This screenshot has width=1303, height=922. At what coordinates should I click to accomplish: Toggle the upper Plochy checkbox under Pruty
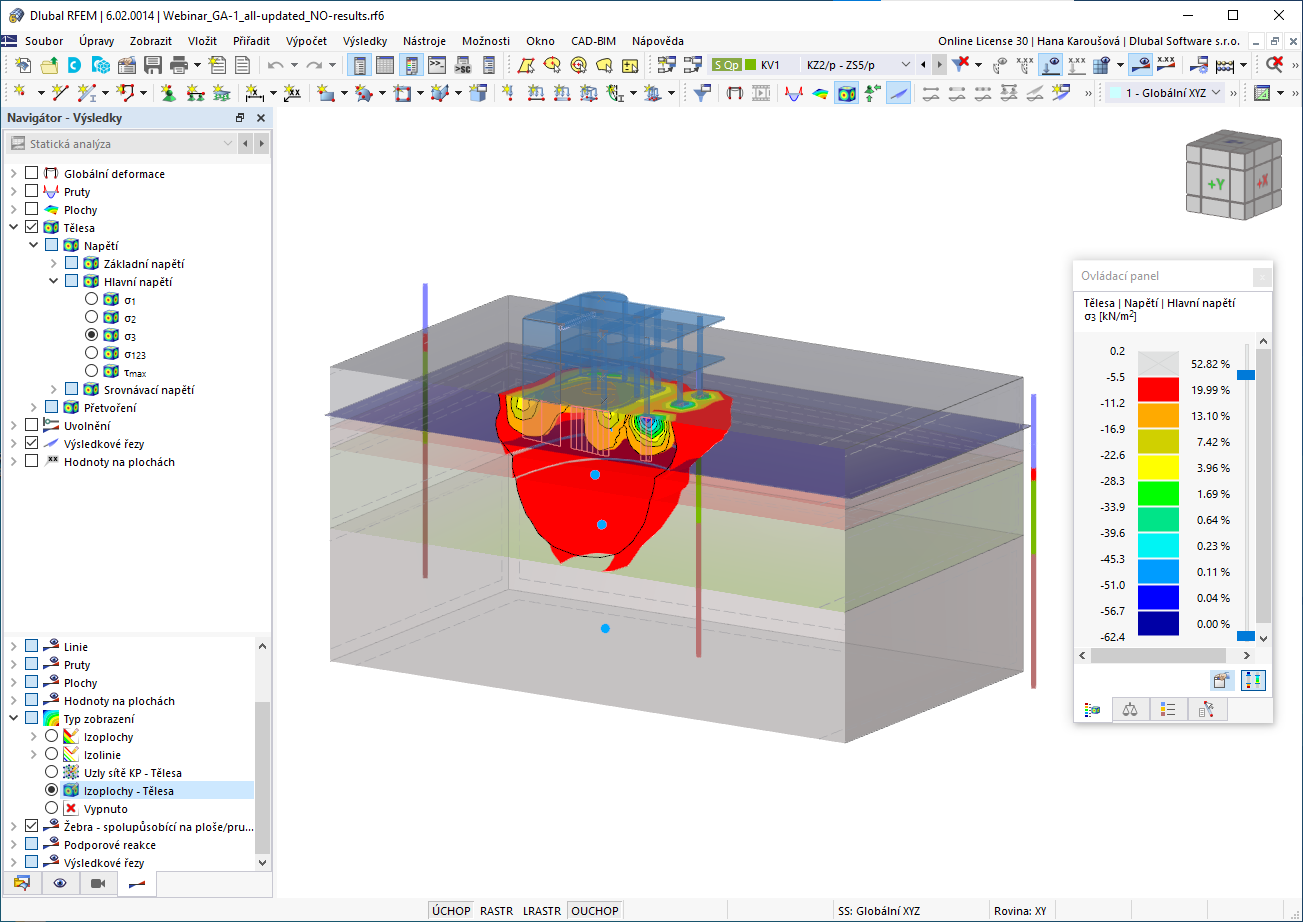pyautogui.click(x=32, y=210)
